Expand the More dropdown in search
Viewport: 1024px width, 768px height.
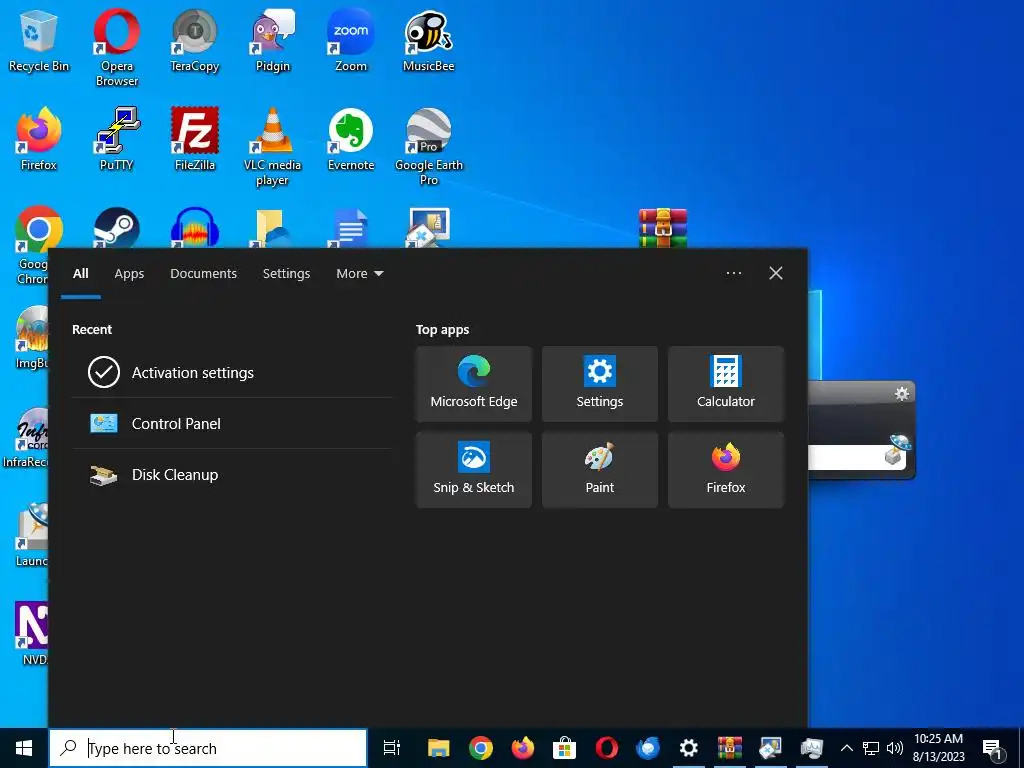359,274
